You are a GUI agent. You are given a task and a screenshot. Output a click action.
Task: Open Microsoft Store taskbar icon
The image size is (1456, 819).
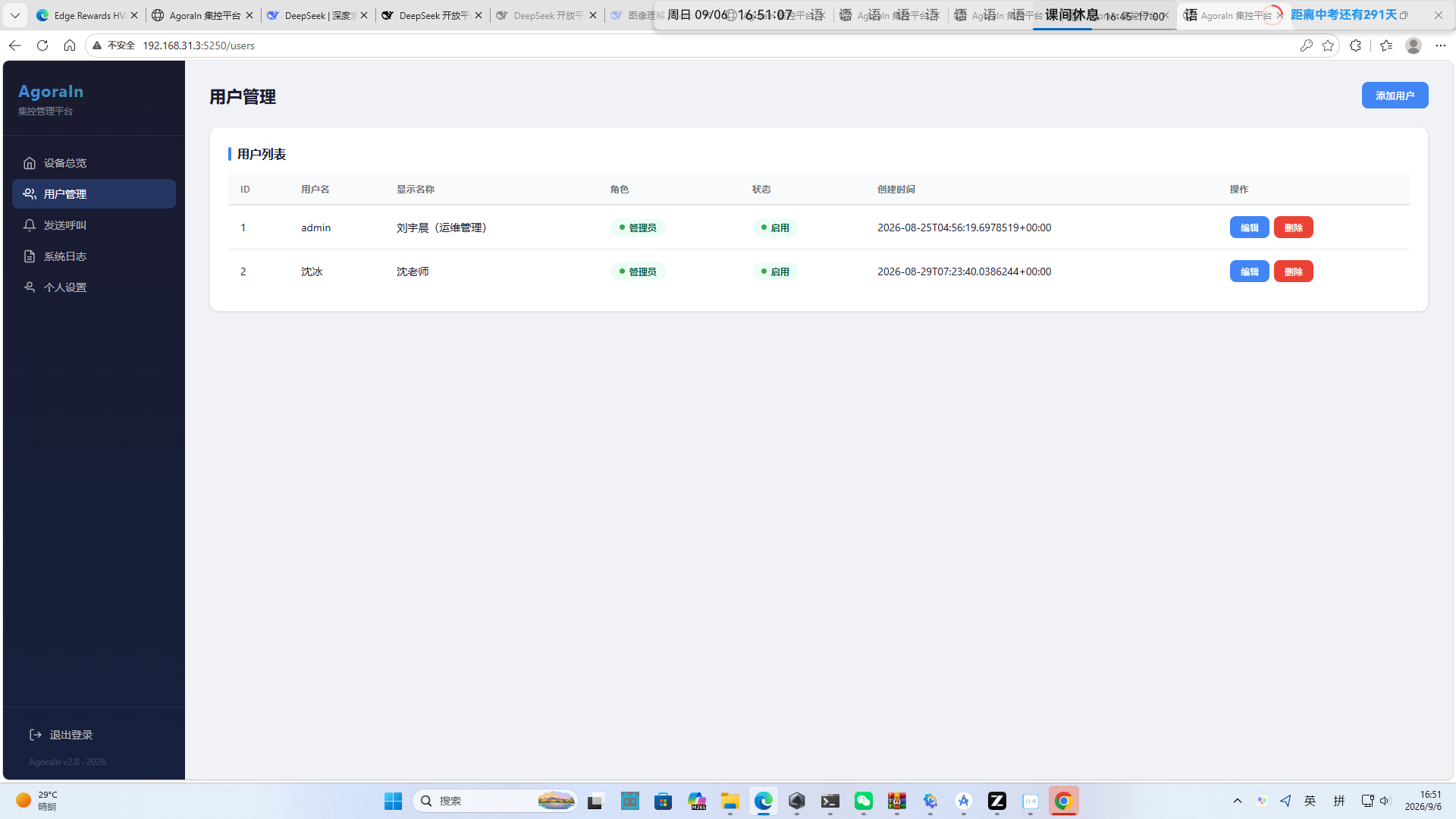(664, 801)
